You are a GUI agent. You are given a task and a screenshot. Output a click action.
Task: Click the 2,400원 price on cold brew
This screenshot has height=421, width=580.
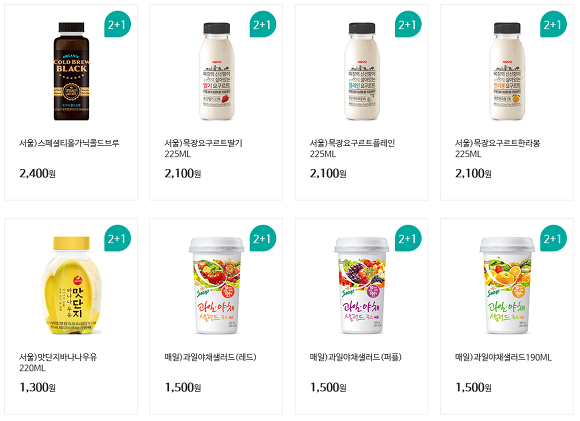(x=37, y=173)
